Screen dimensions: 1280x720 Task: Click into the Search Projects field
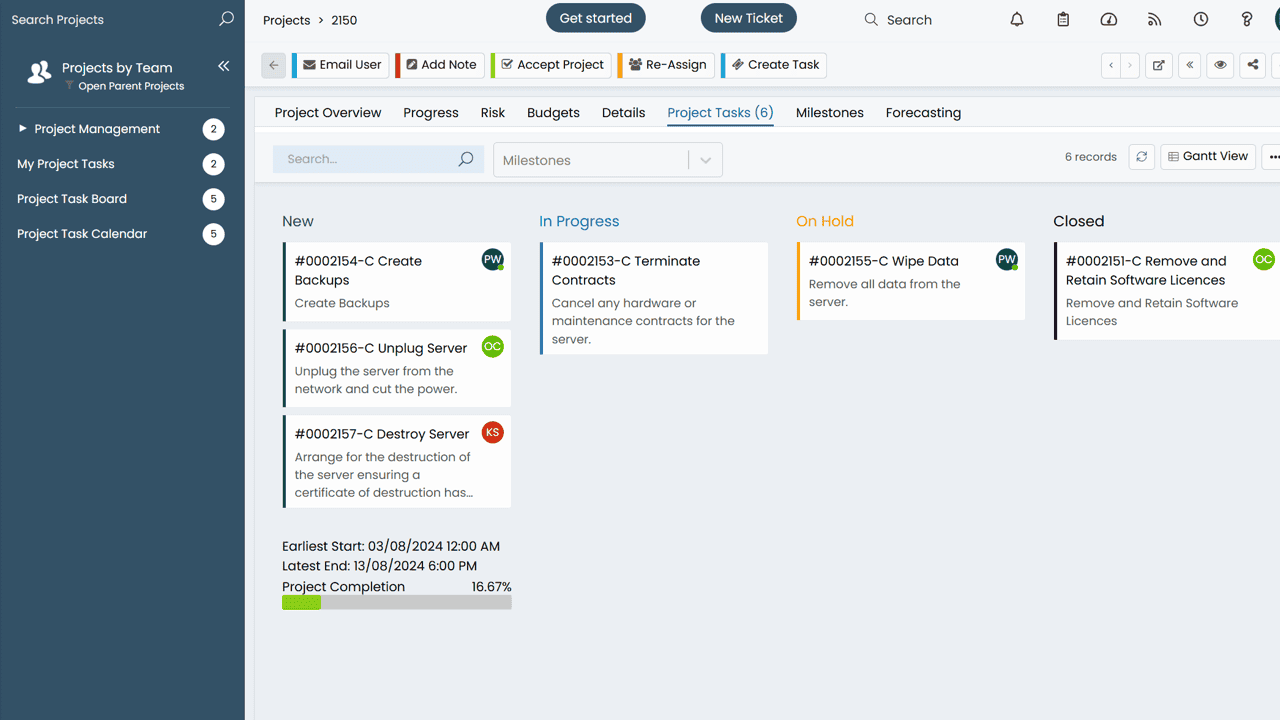click(x=110, y=19)
